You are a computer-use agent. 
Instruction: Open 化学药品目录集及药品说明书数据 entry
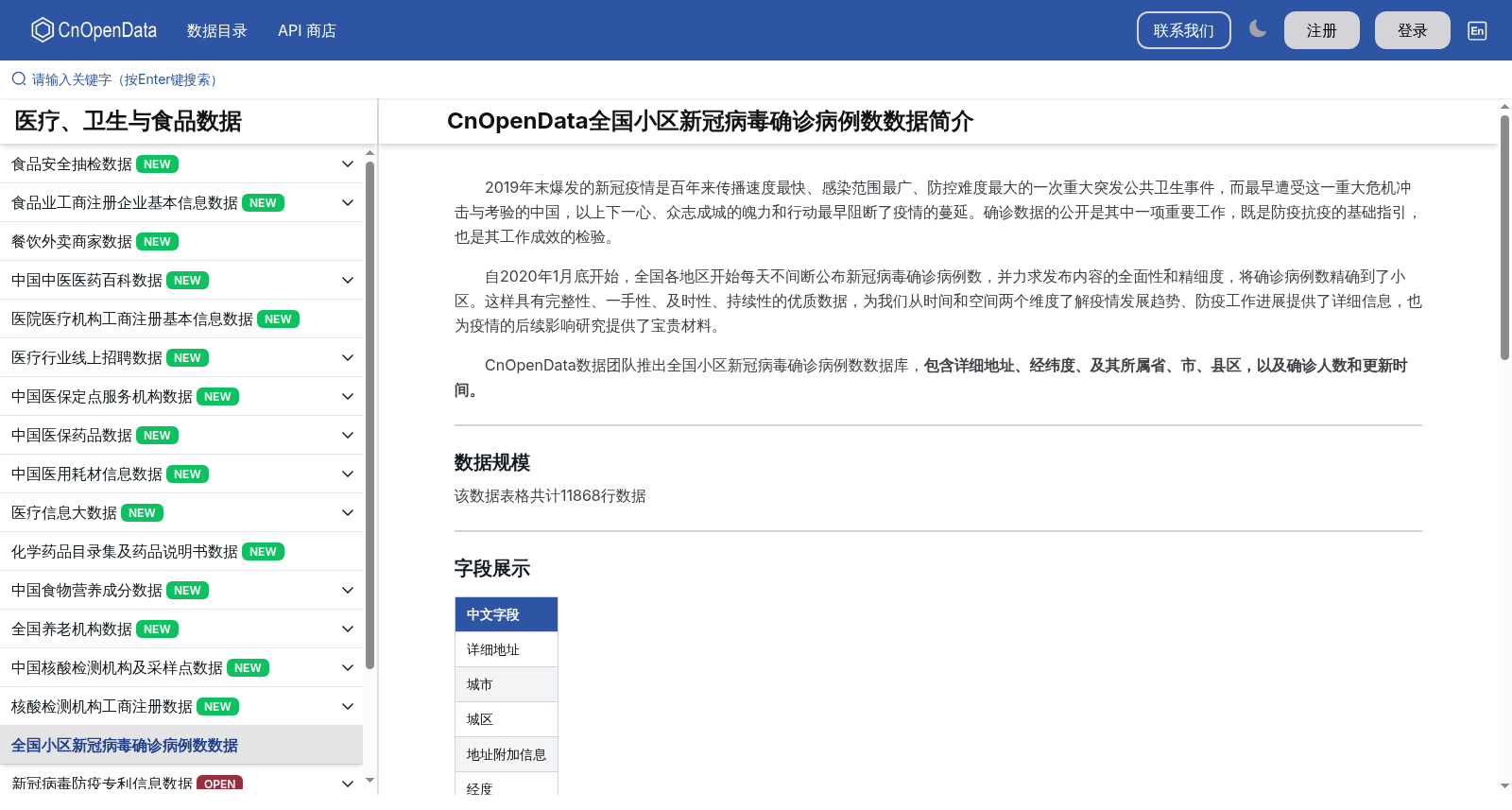[181, 552]
